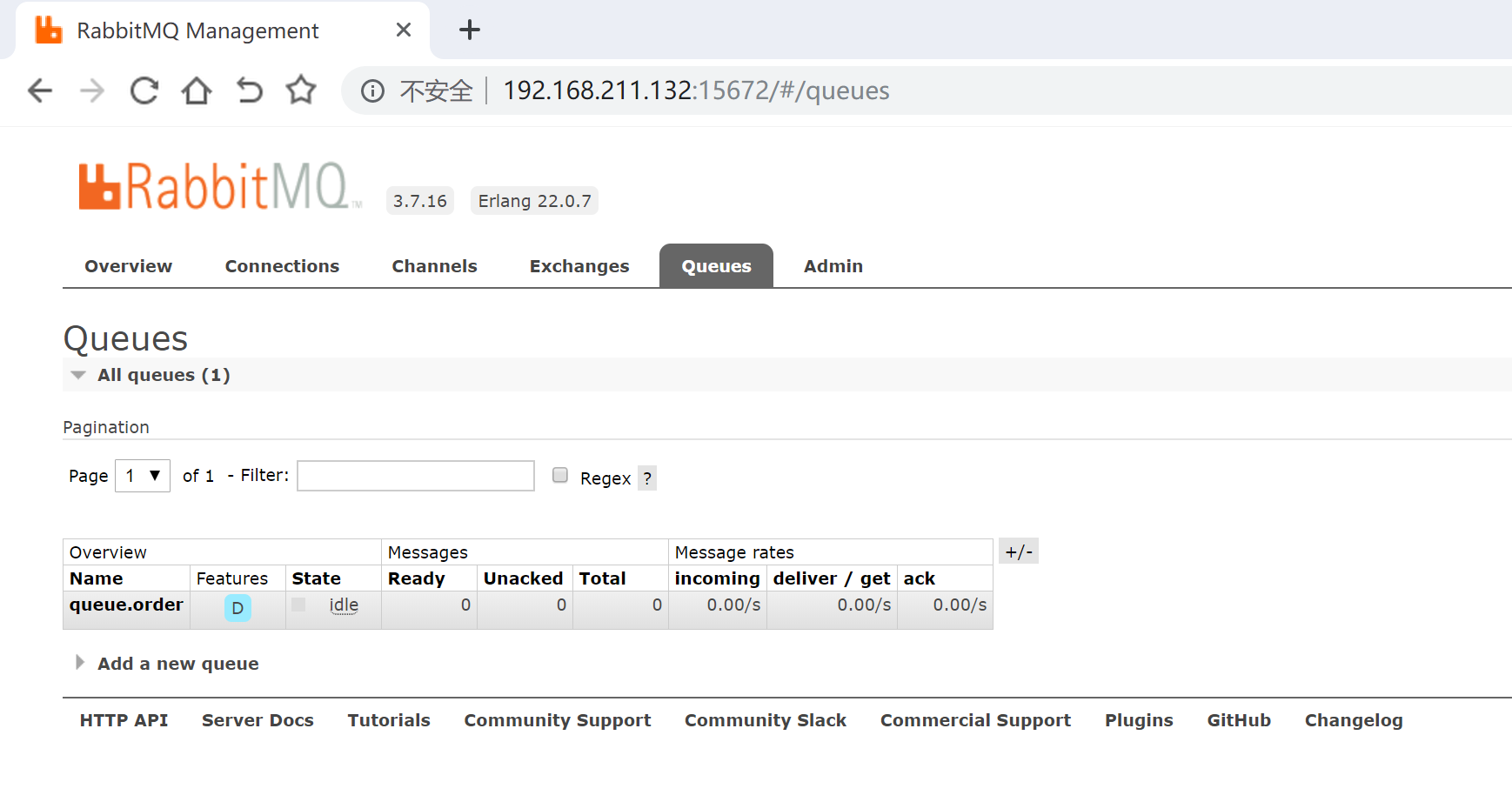This screenshot has height=802, width=1512.
Task: Click the RabbitMQ logo
Action: 221,186
